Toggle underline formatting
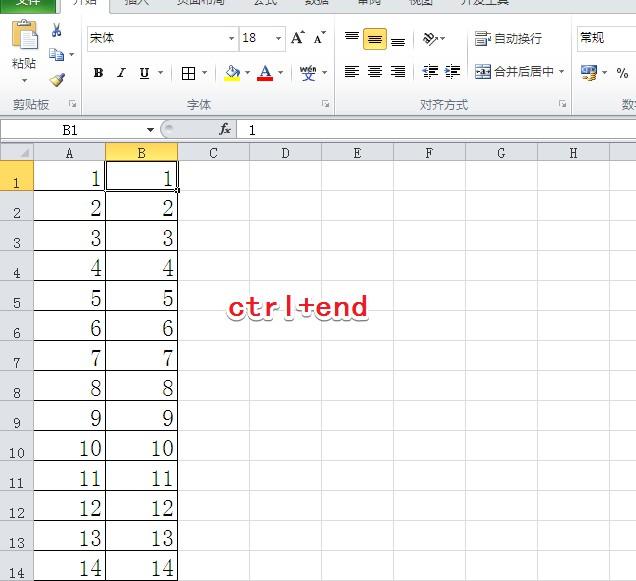Screen dimensions: 636x581 pyautogui.click(x=144, y=73)
